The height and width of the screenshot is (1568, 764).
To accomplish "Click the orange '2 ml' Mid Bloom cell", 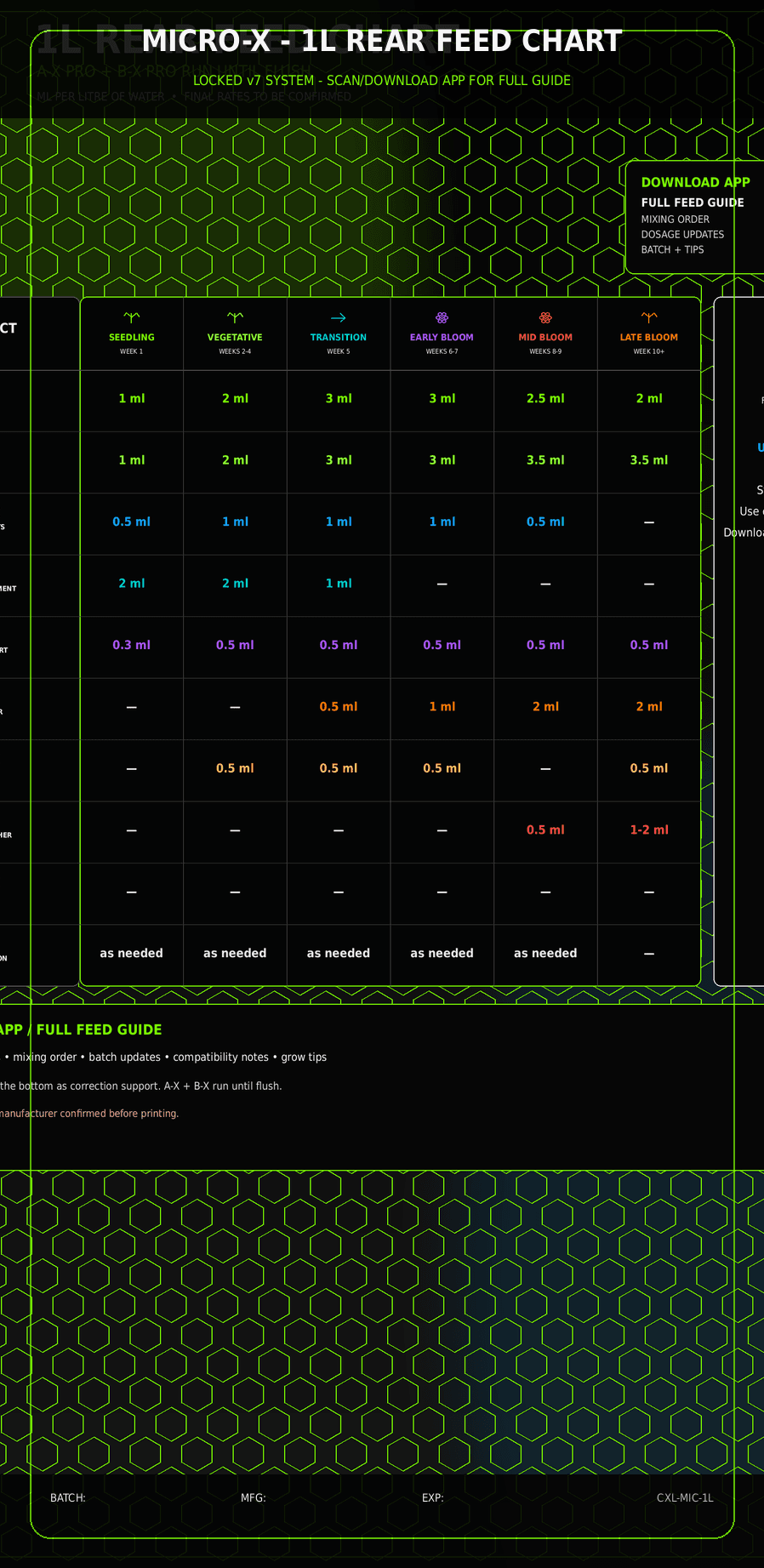I will (x=545, y=707).
